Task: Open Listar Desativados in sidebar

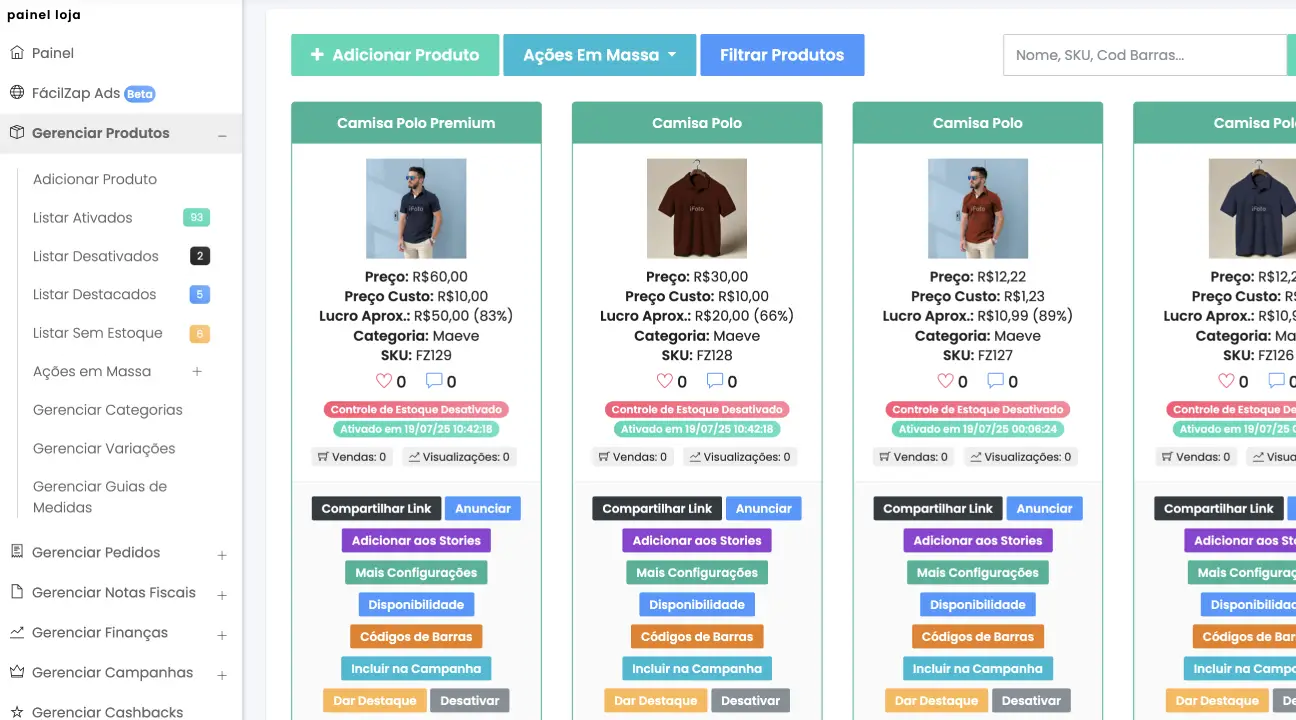Action: pos(96,256)
